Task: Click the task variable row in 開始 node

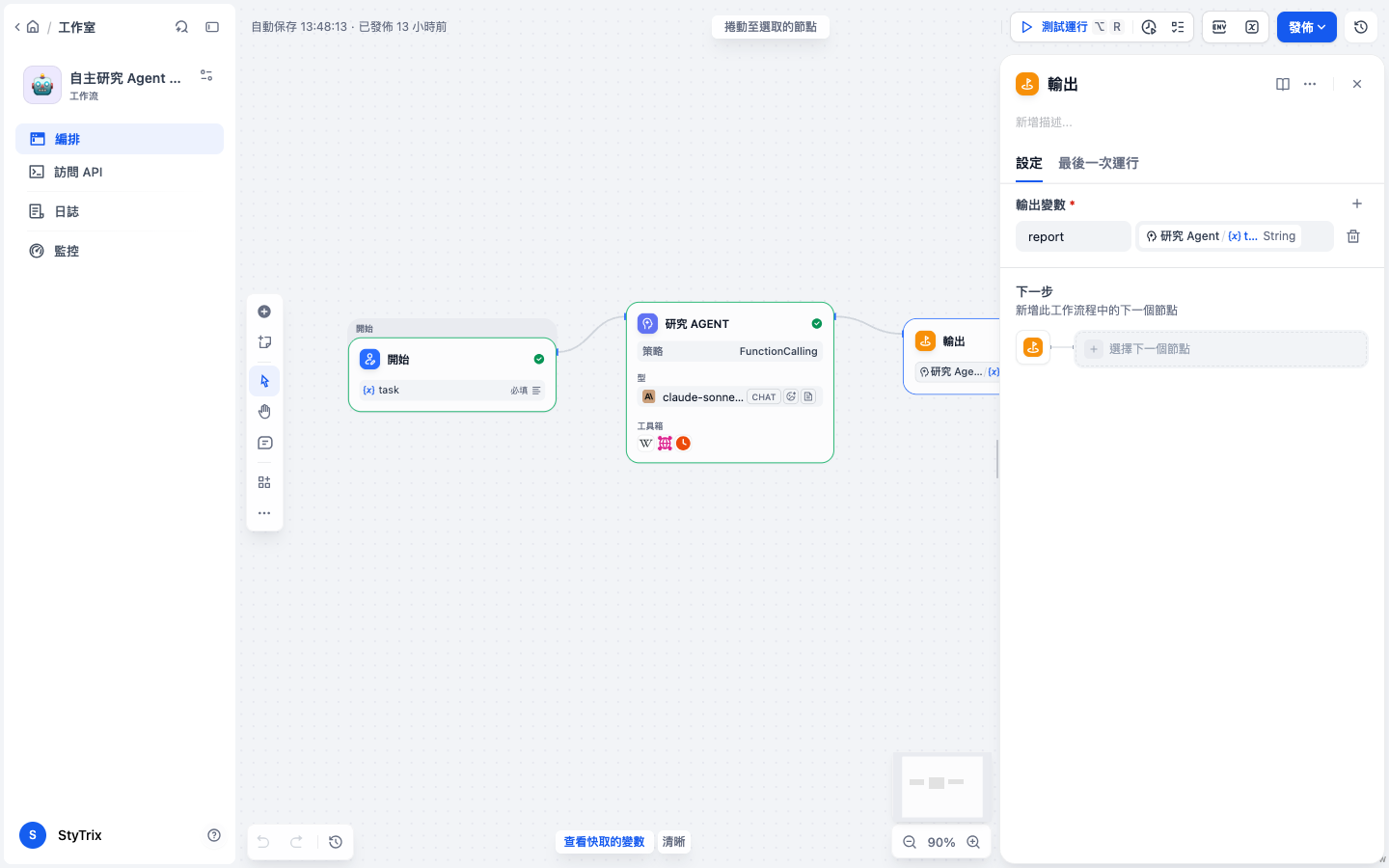Action: [452, 390]
